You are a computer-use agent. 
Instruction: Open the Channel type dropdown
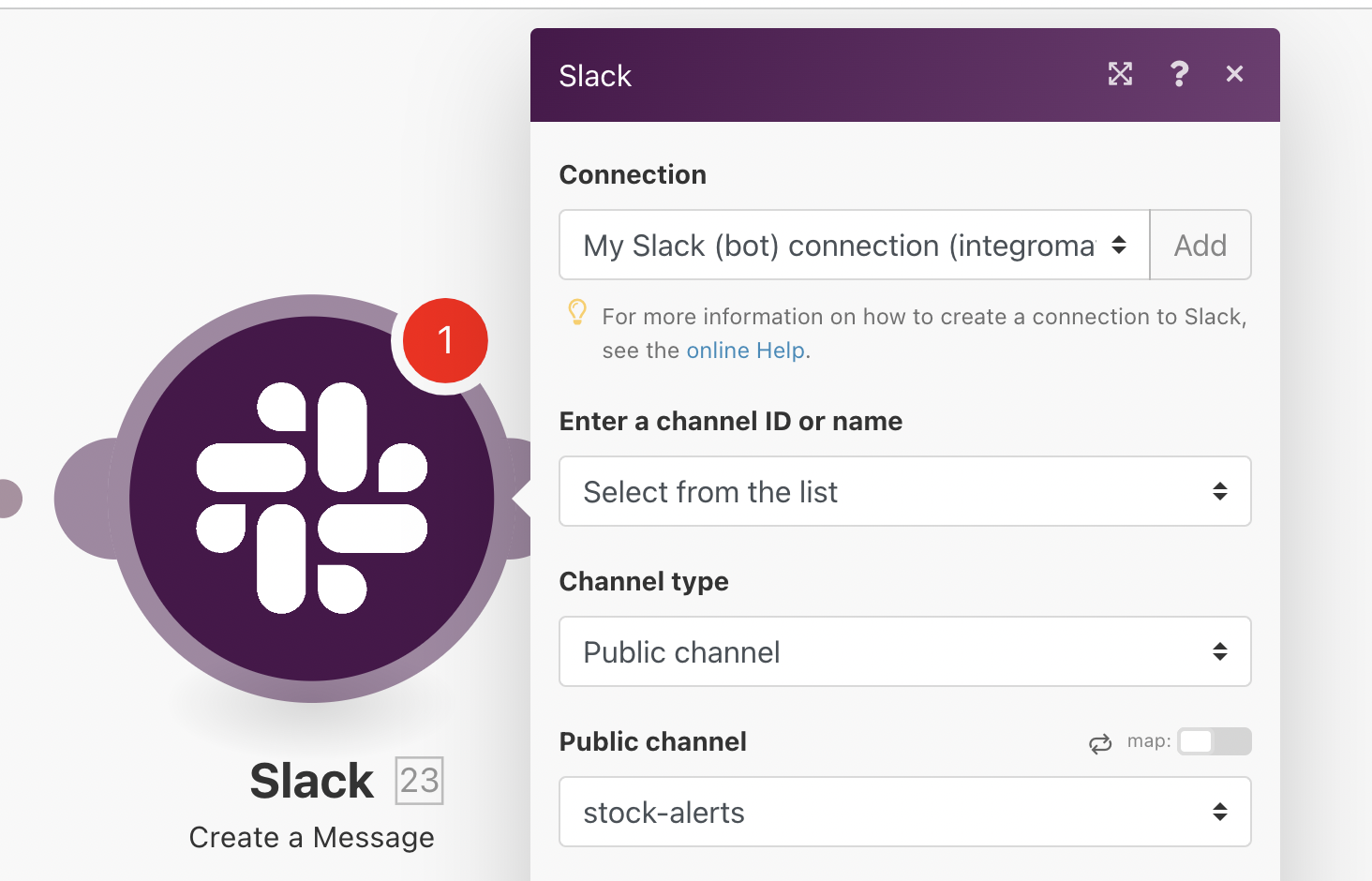coord(904,651)
